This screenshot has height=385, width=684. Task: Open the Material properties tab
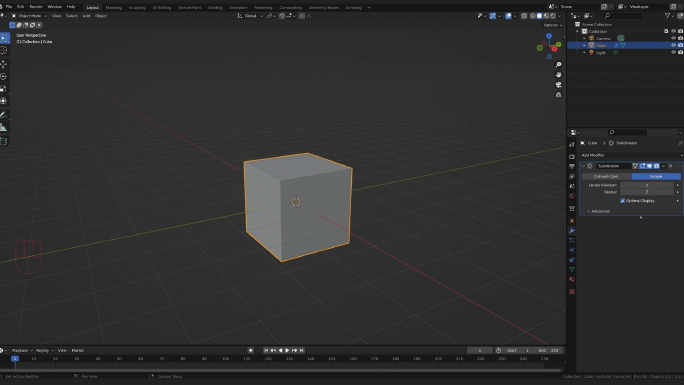pos(572,279)
